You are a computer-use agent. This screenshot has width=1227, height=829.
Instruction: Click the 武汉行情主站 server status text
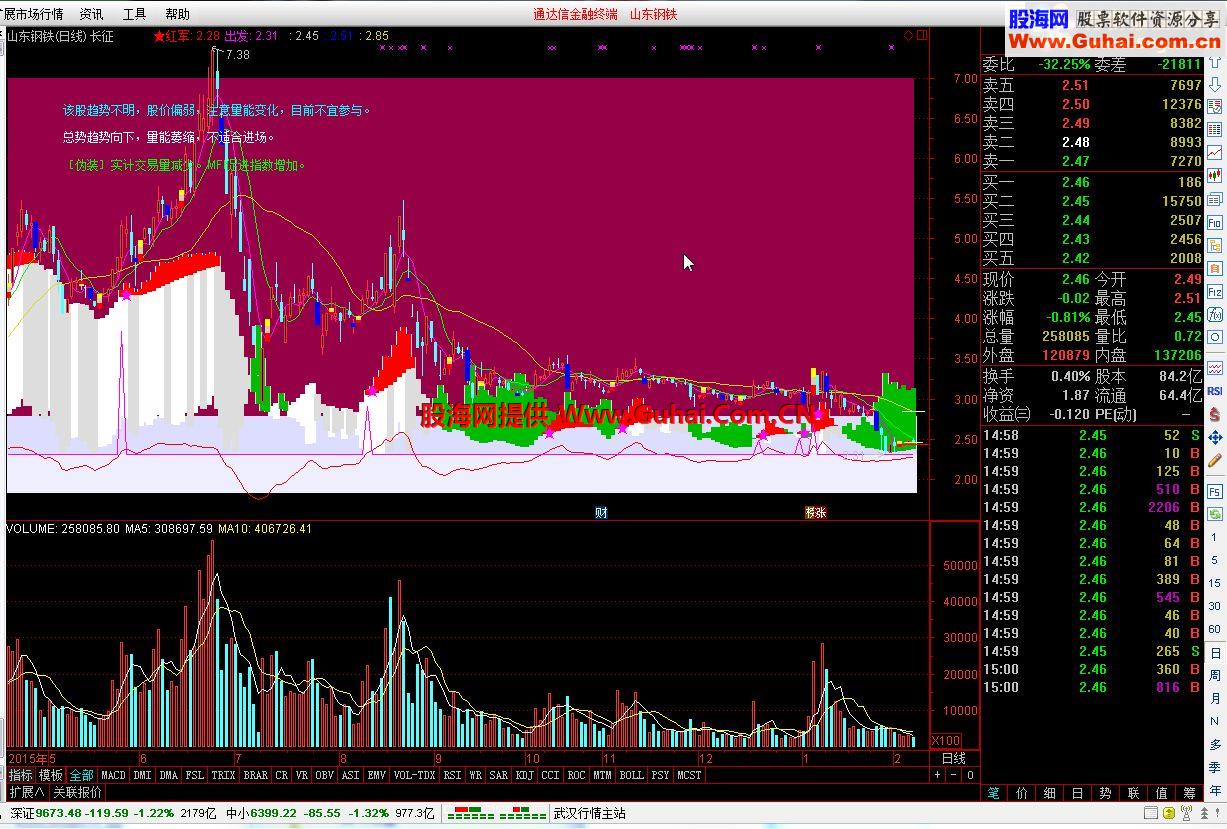589,813
